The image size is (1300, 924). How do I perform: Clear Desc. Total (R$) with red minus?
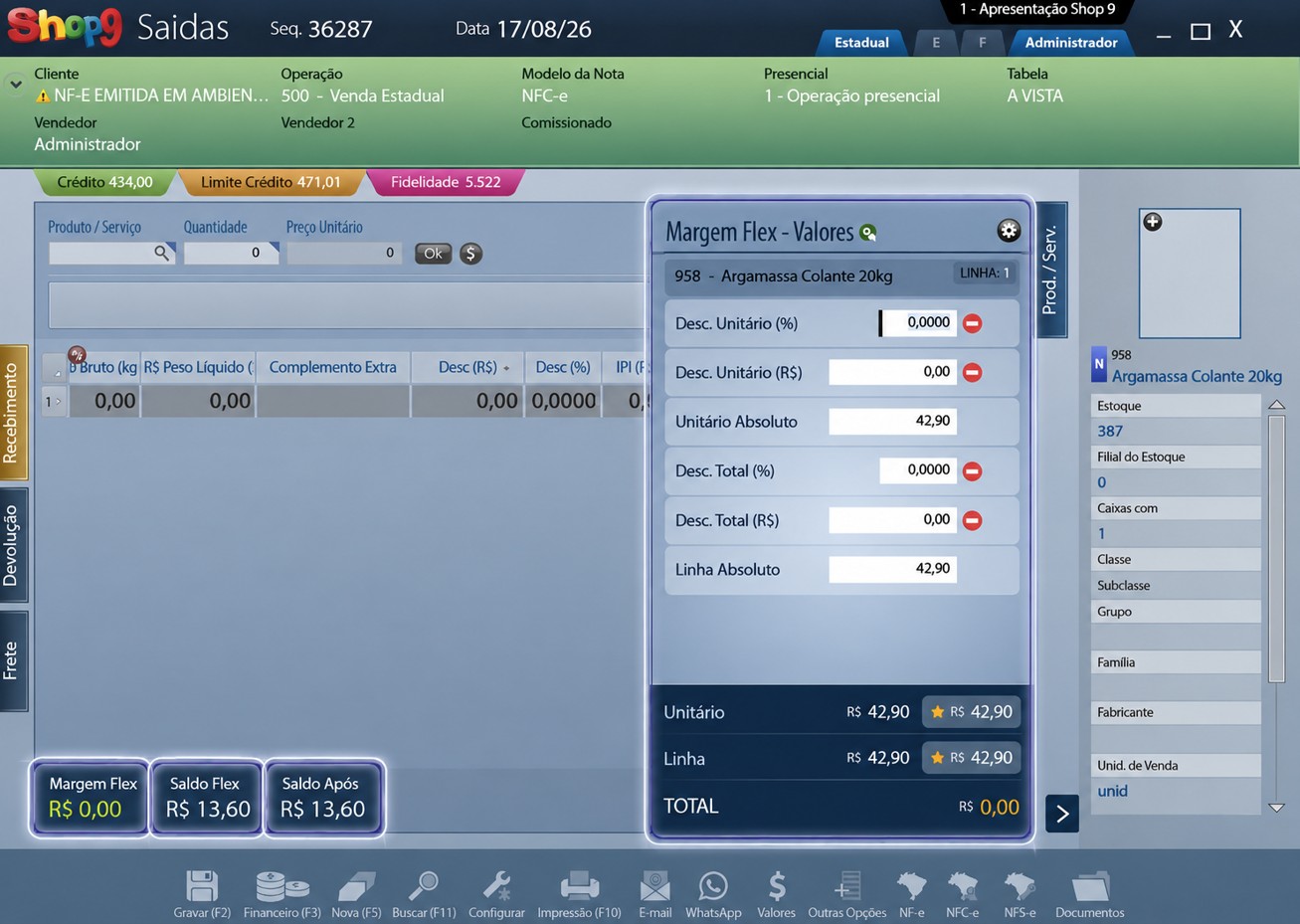(x=973, y=520)
